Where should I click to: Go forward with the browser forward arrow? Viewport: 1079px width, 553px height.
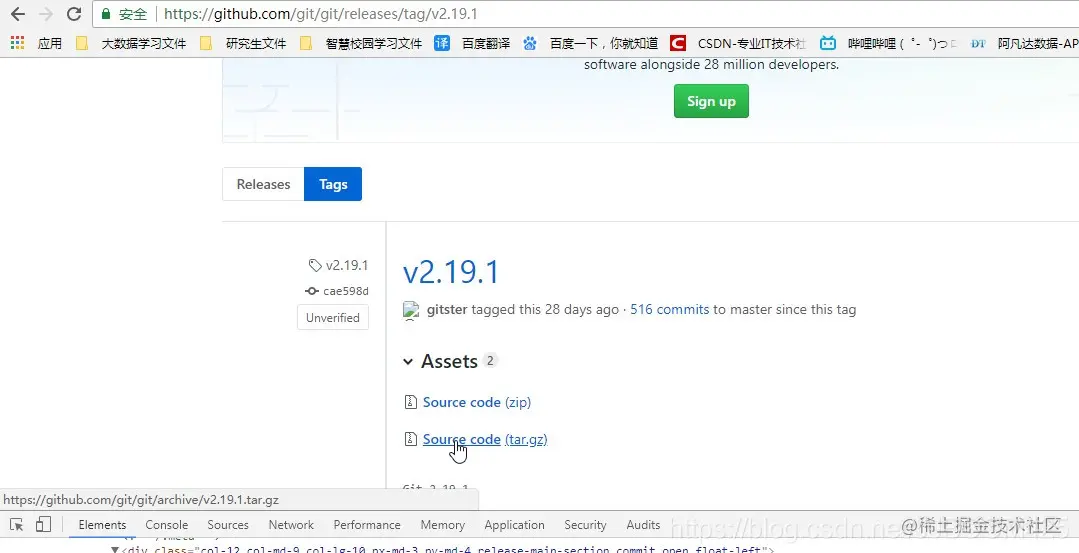pyautogui.click(x=46, y=14)
